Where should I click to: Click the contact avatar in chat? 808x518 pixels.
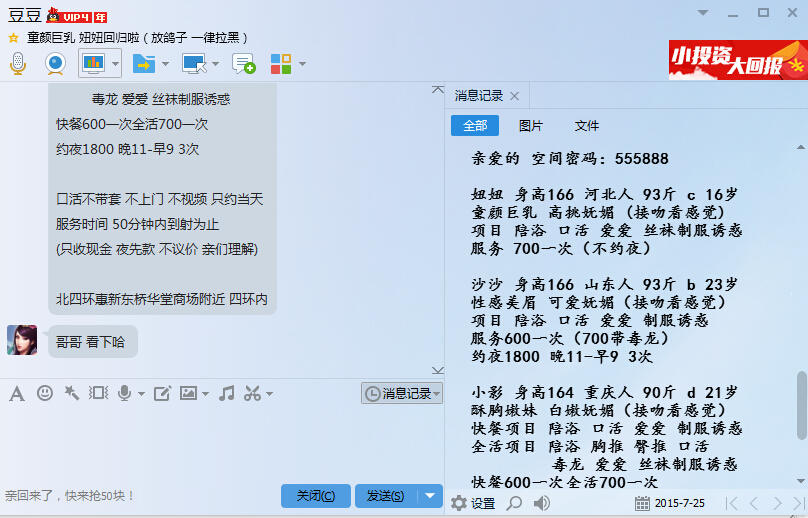22,340
